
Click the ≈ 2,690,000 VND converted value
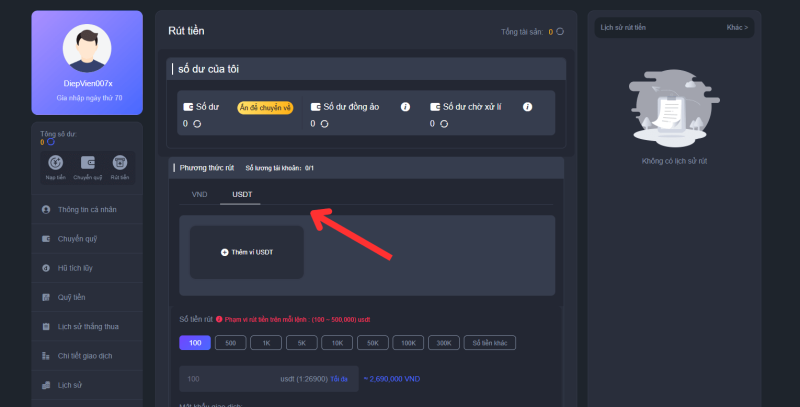[x=392, y=379]
